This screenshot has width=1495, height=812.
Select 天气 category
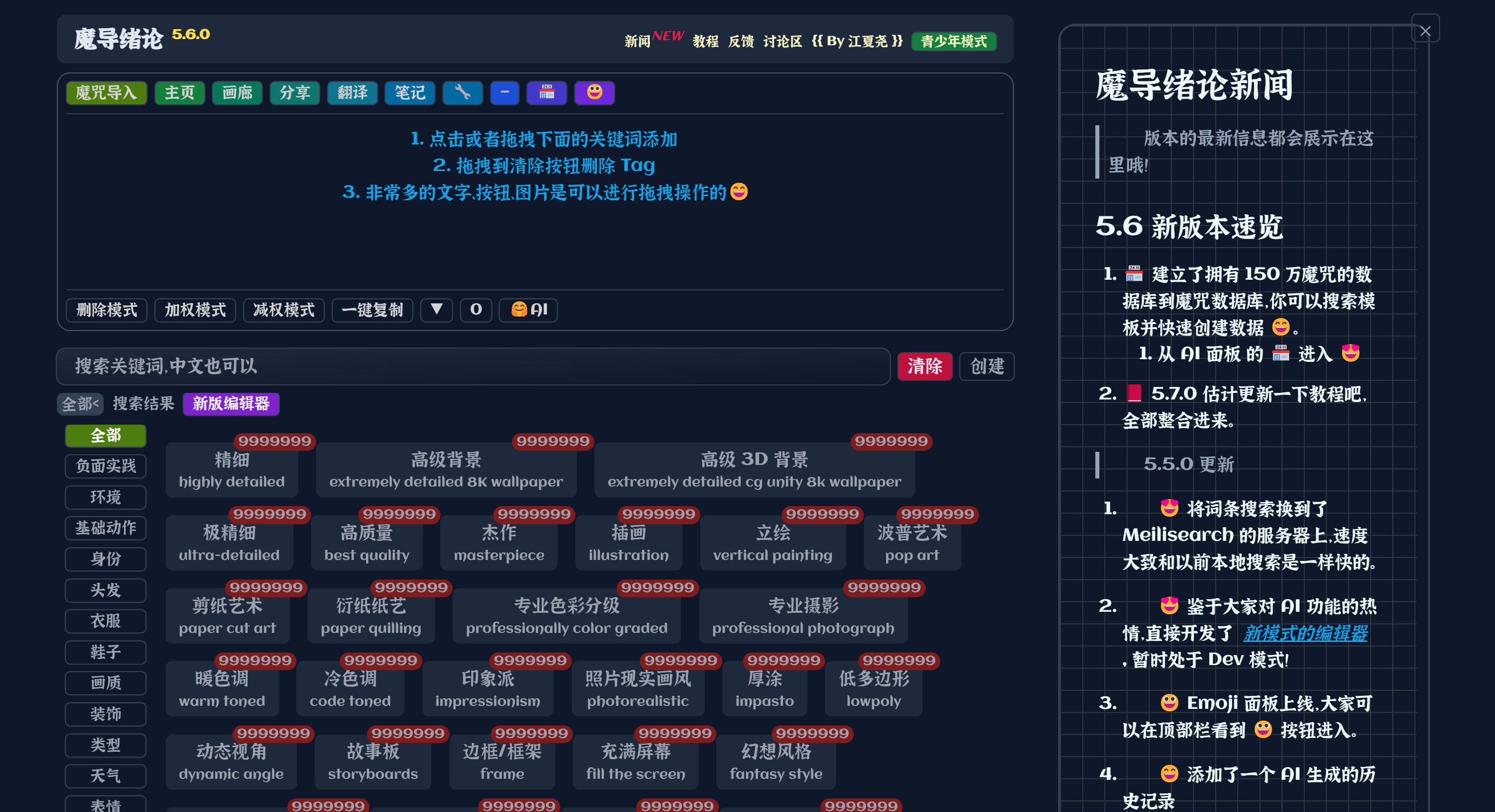(106, 777)
